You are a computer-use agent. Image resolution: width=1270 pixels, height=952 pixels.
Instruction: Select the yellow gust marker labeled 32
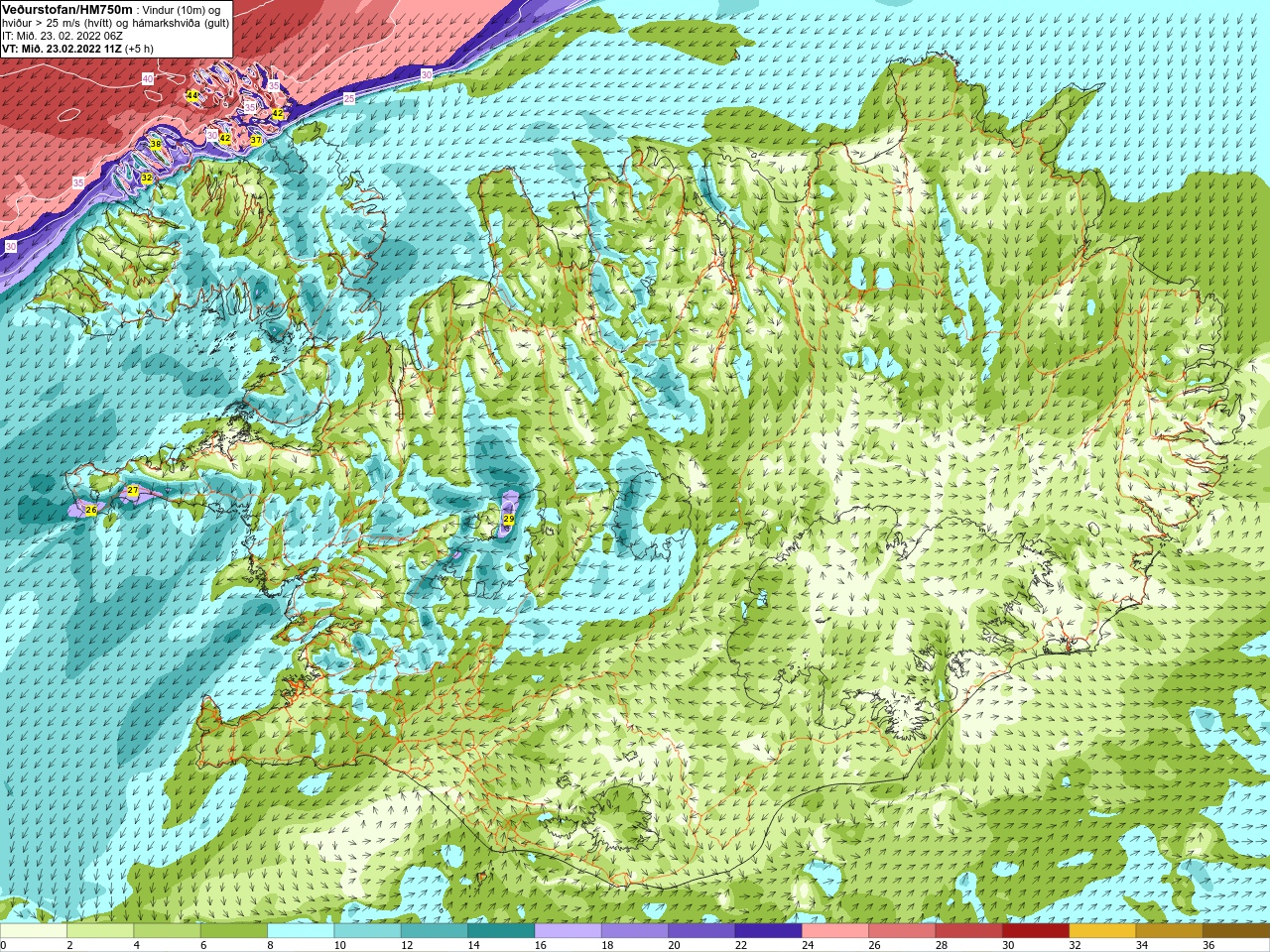pyautogui.click(x=147, y=178)
